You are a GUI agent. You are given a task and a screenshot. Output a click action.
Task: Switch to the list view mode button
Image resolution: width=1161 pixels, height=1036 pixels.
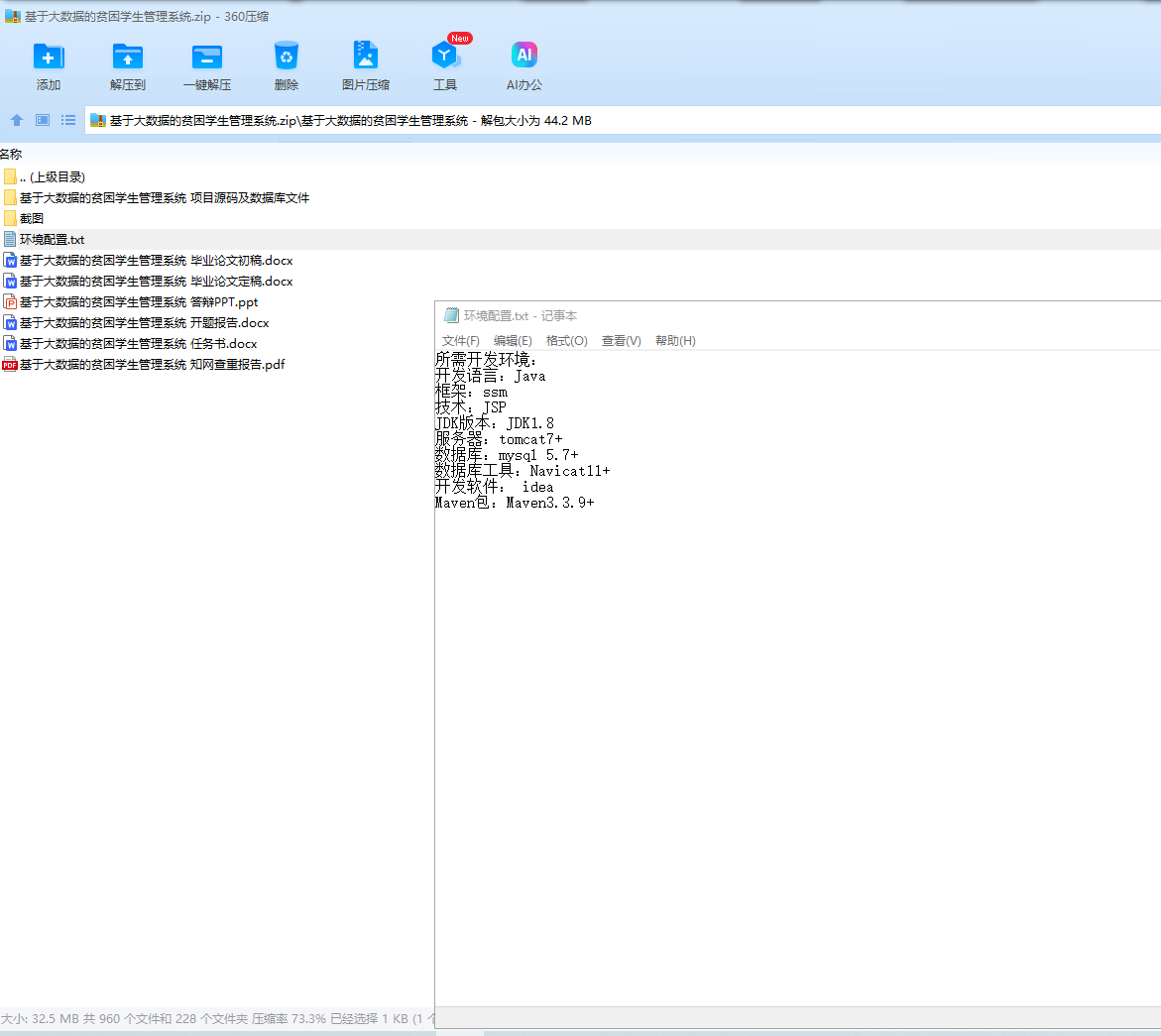(x=68, y=120)
